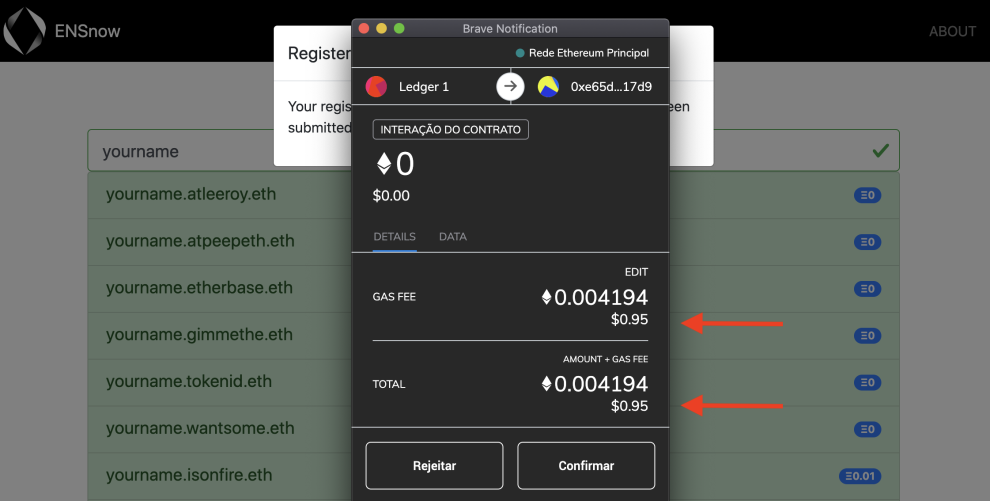
Task: Click the 0xe65d...17d9 recipient avatar
Action: (x=548, y=86)
